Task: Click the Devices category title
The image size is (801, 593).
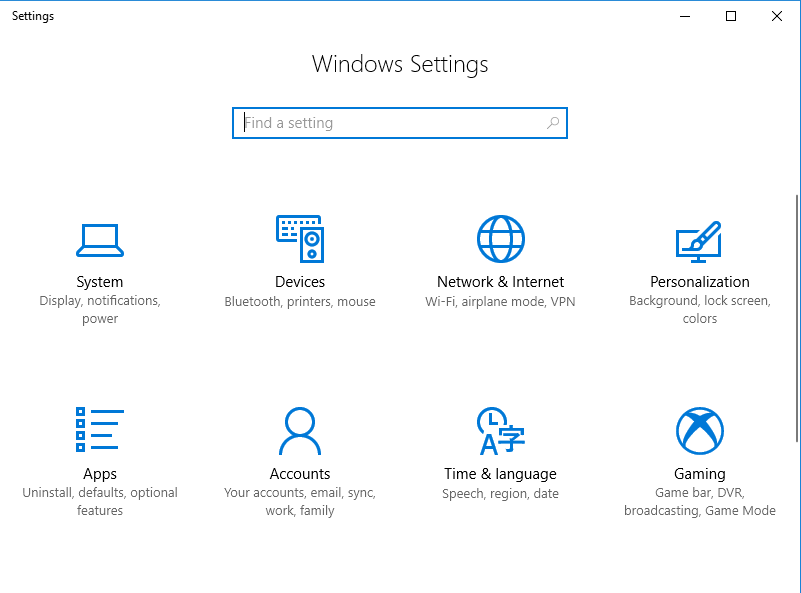Action: (x=300, y=282)
